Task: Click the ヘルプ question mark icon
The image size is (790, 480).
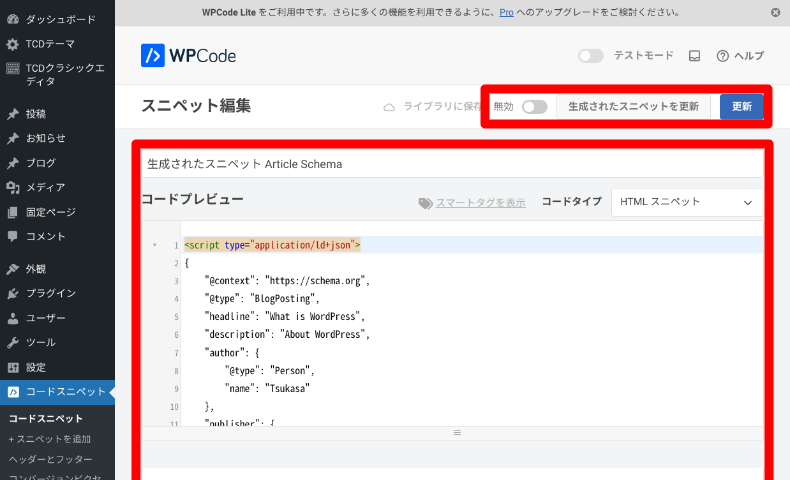Action: (722, 56)
